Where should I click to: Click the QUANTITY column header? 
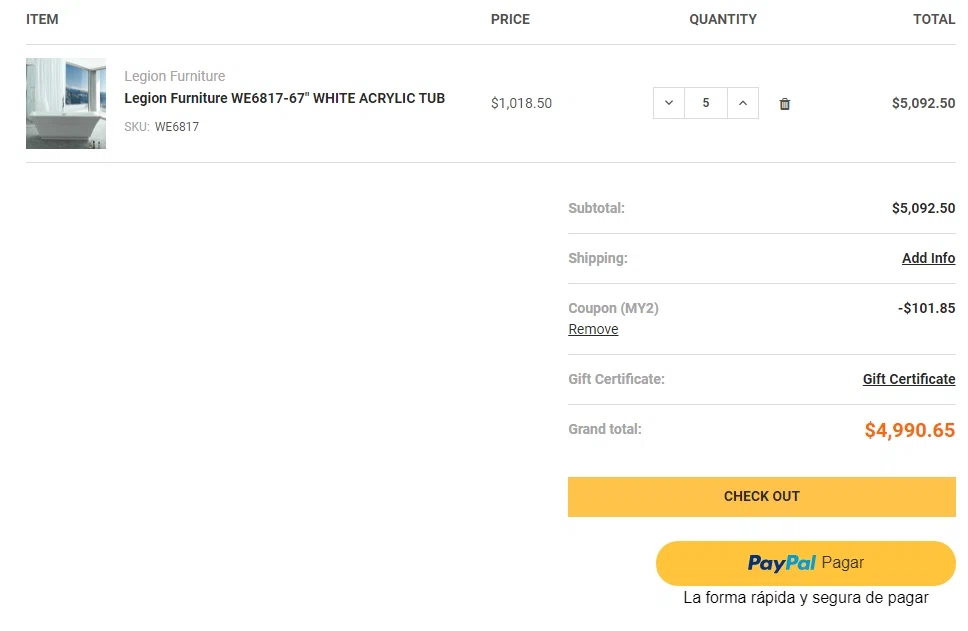pos(723,19)
